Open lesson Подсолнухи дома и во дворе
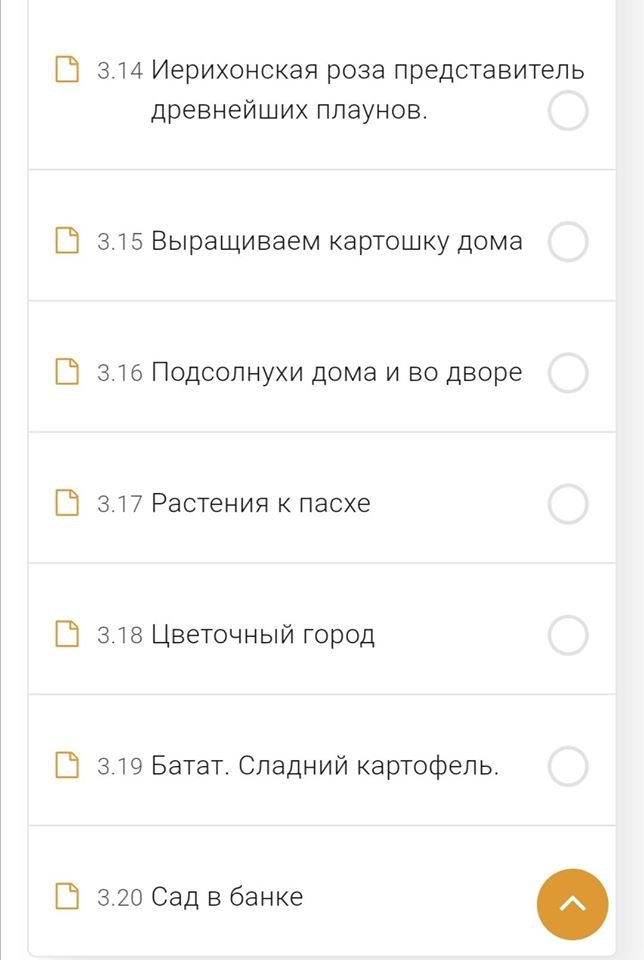This screenshot has width=644, height=960. [336, 372]
